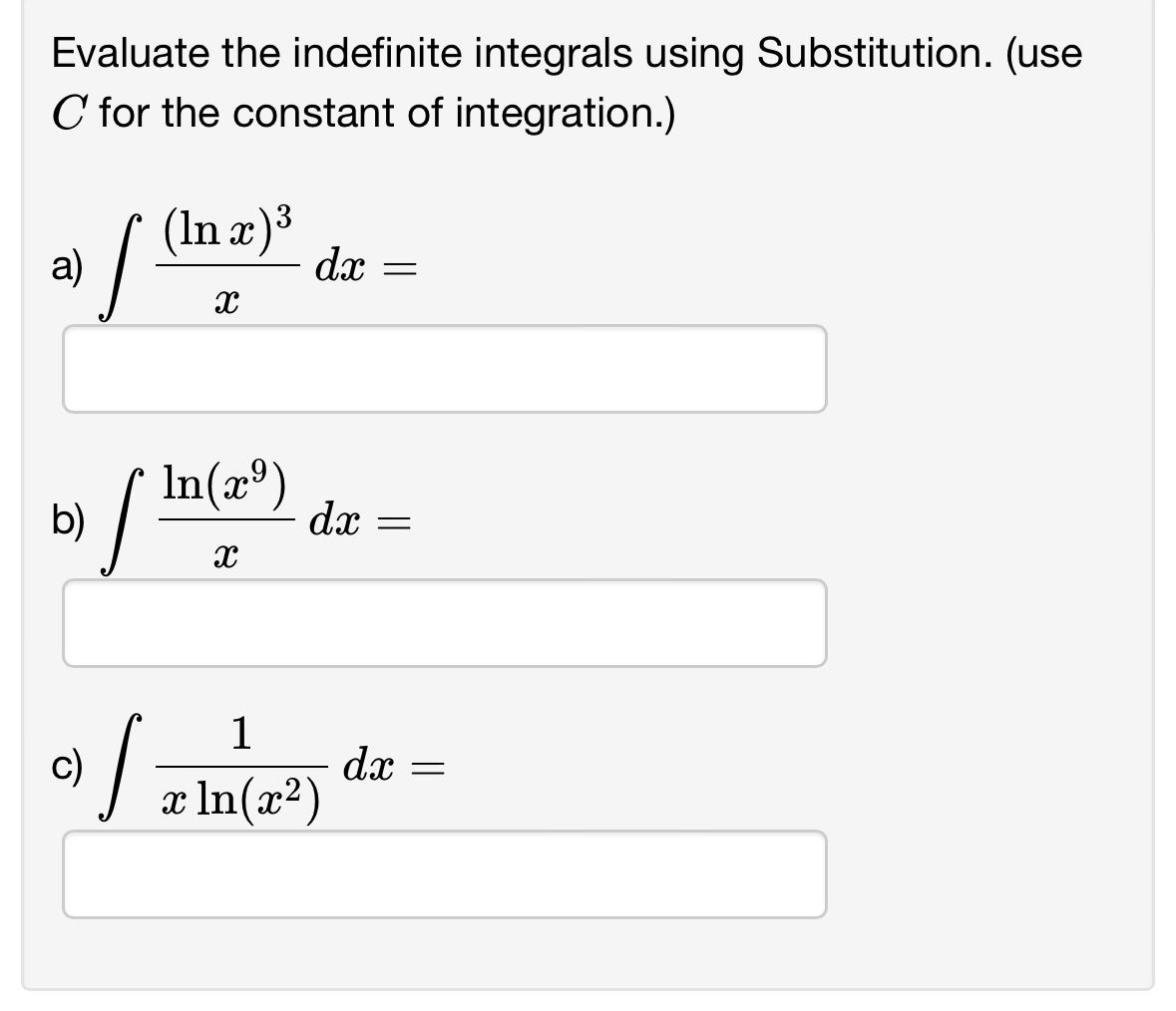This screenshot has height=1011, width=1176.
Task: Click the ln(x^9) numerator in part b
Action: [x=225, y=484]
